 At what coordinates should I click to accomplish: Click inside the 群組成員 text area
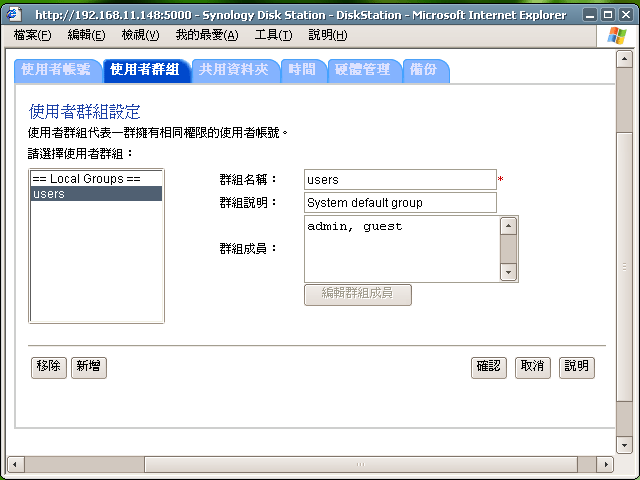(x=402, y=249)
